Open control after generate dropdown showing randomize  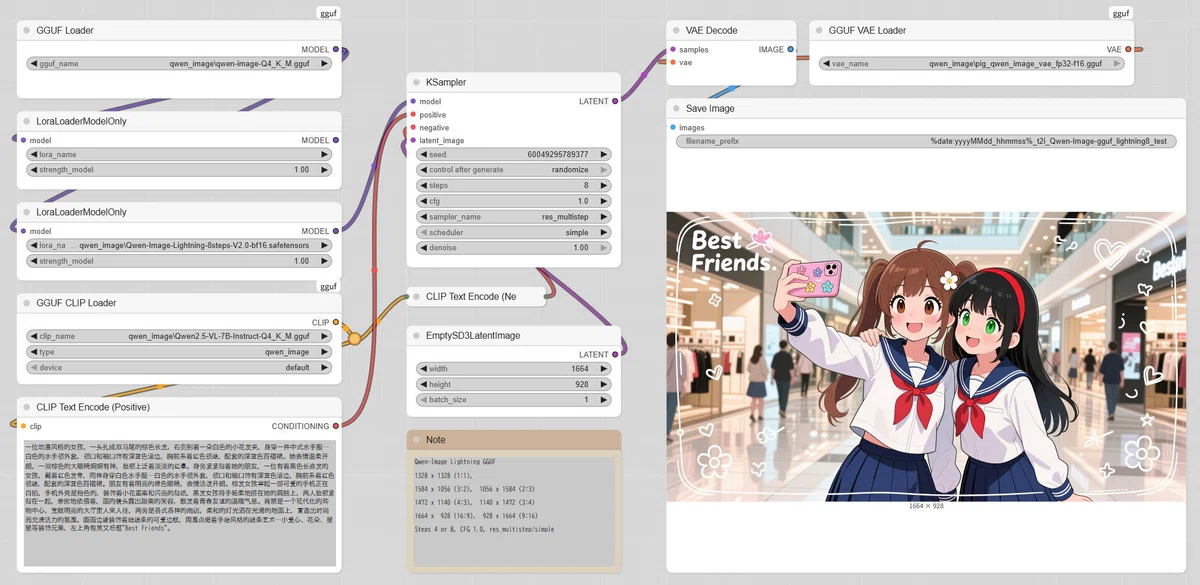point(514,170)
